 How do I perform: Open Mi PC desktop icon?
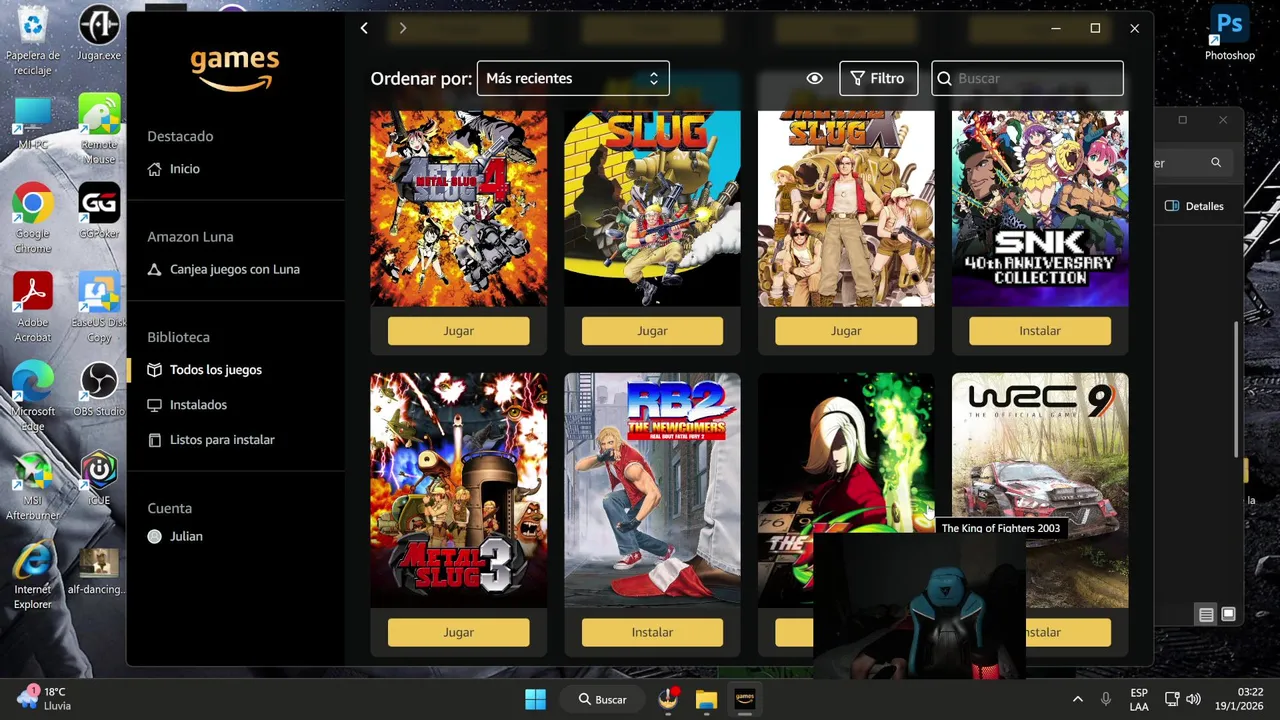pos(33,122)
